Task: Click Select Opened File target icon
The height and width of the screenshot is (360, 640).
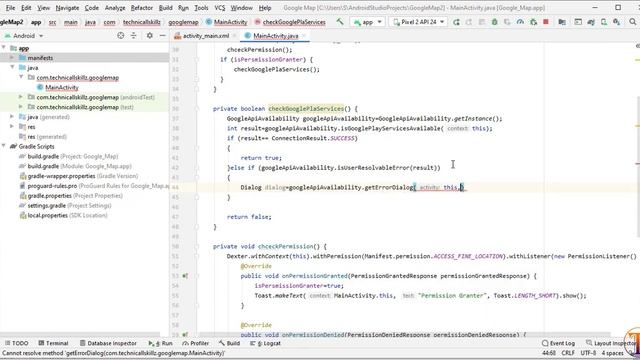Action: tap(120, 36)
